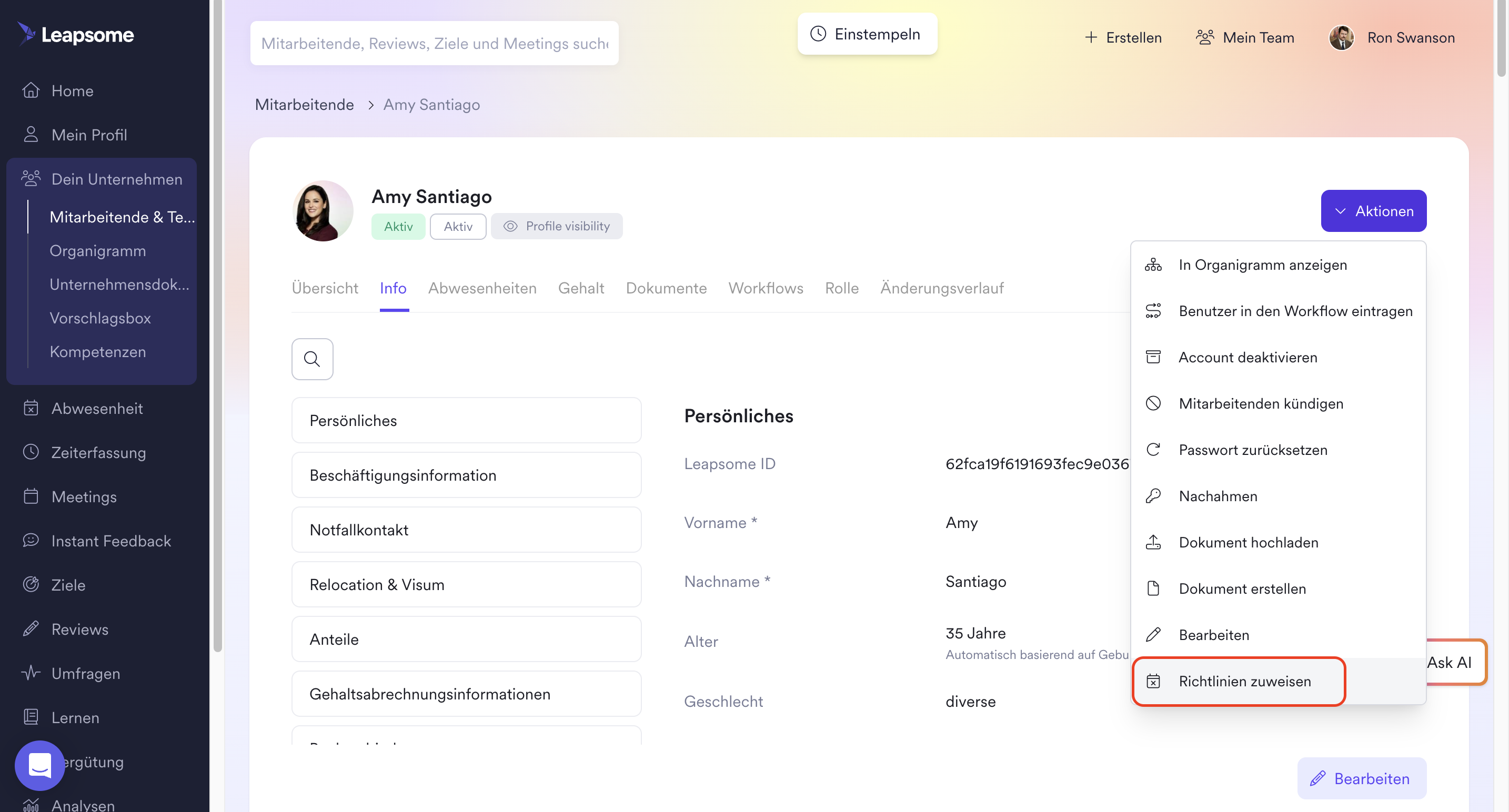This screenshot has width=1509, height=812.
Task: Click the Leapsome logo
Action: 76,35
